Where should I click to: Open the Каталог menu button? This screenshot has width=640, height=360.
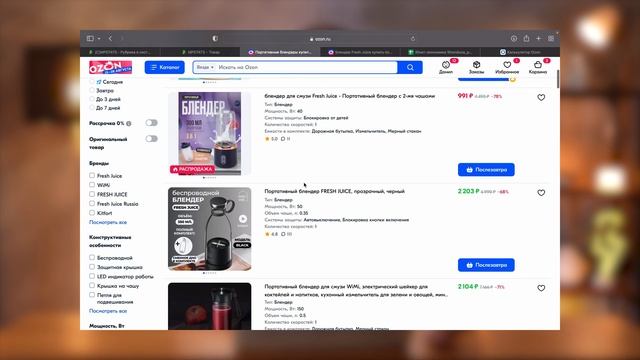coord(164,67)
